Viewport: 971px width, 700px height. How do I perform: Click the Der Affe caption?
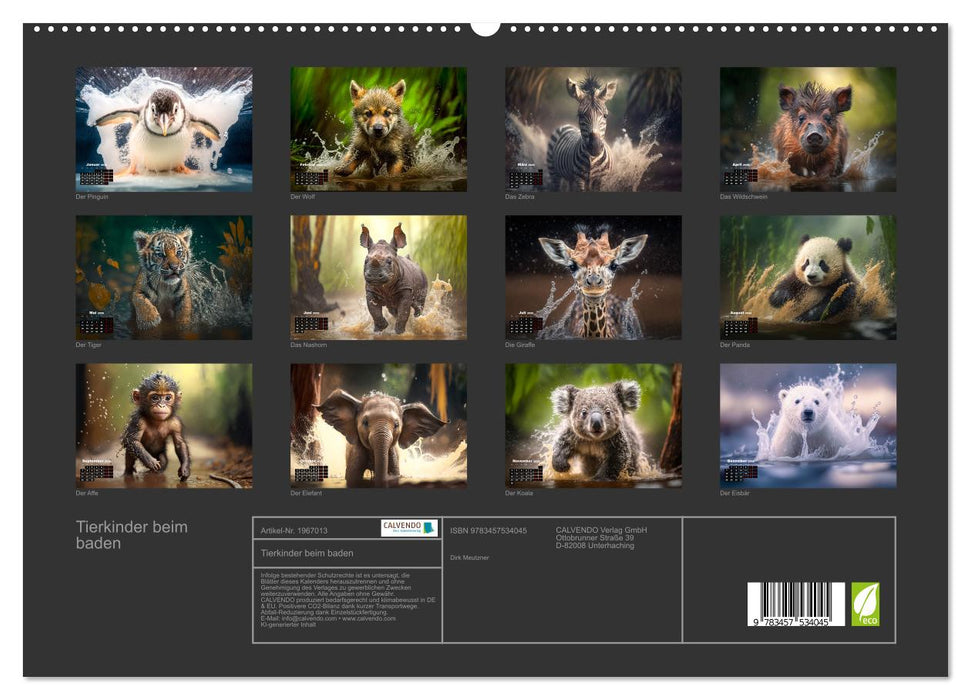(88, 493)
